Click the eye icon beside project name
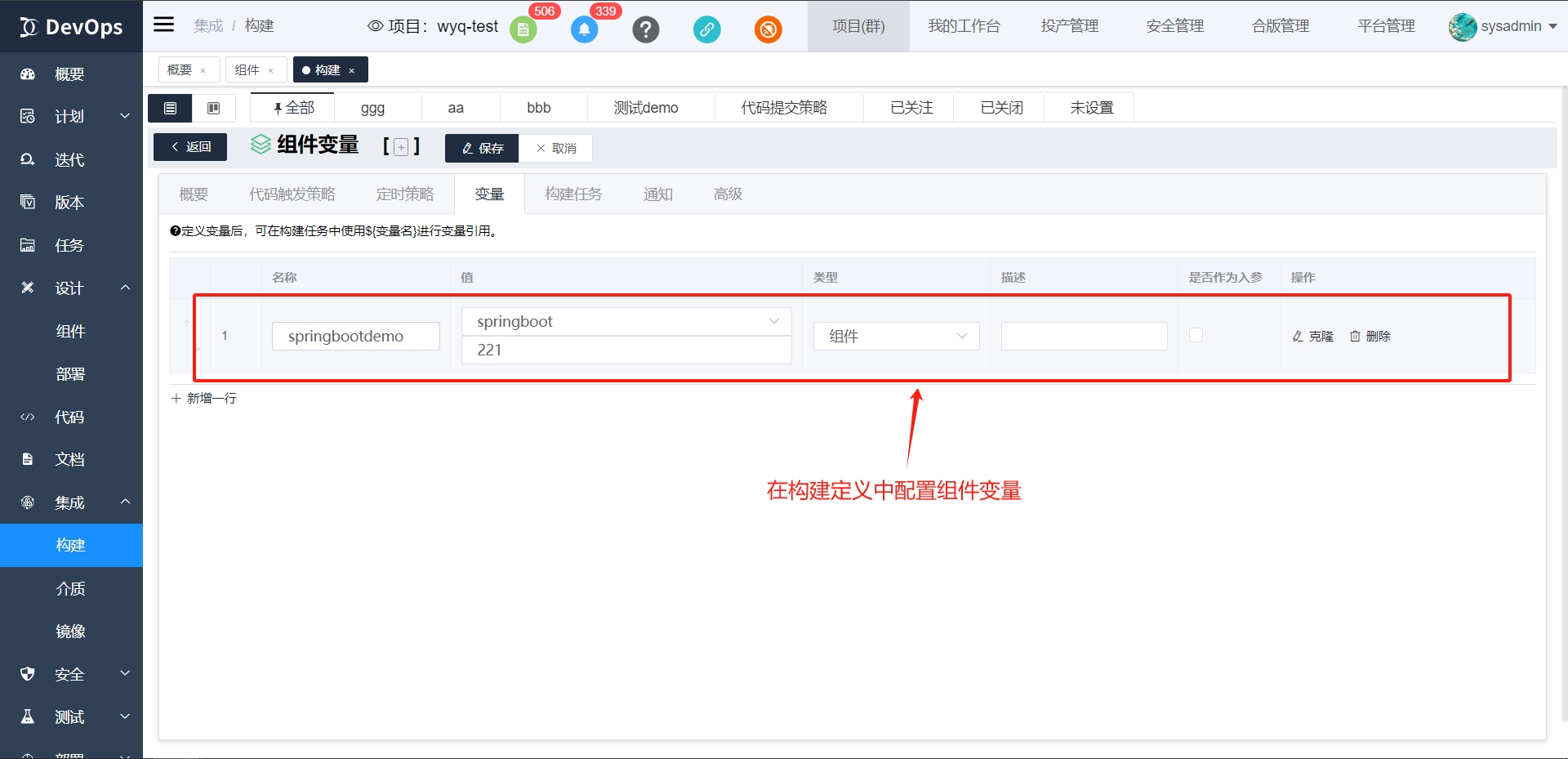Image resolution: width=1568 pixels, height=759 pixels. [x=376, y=26]
